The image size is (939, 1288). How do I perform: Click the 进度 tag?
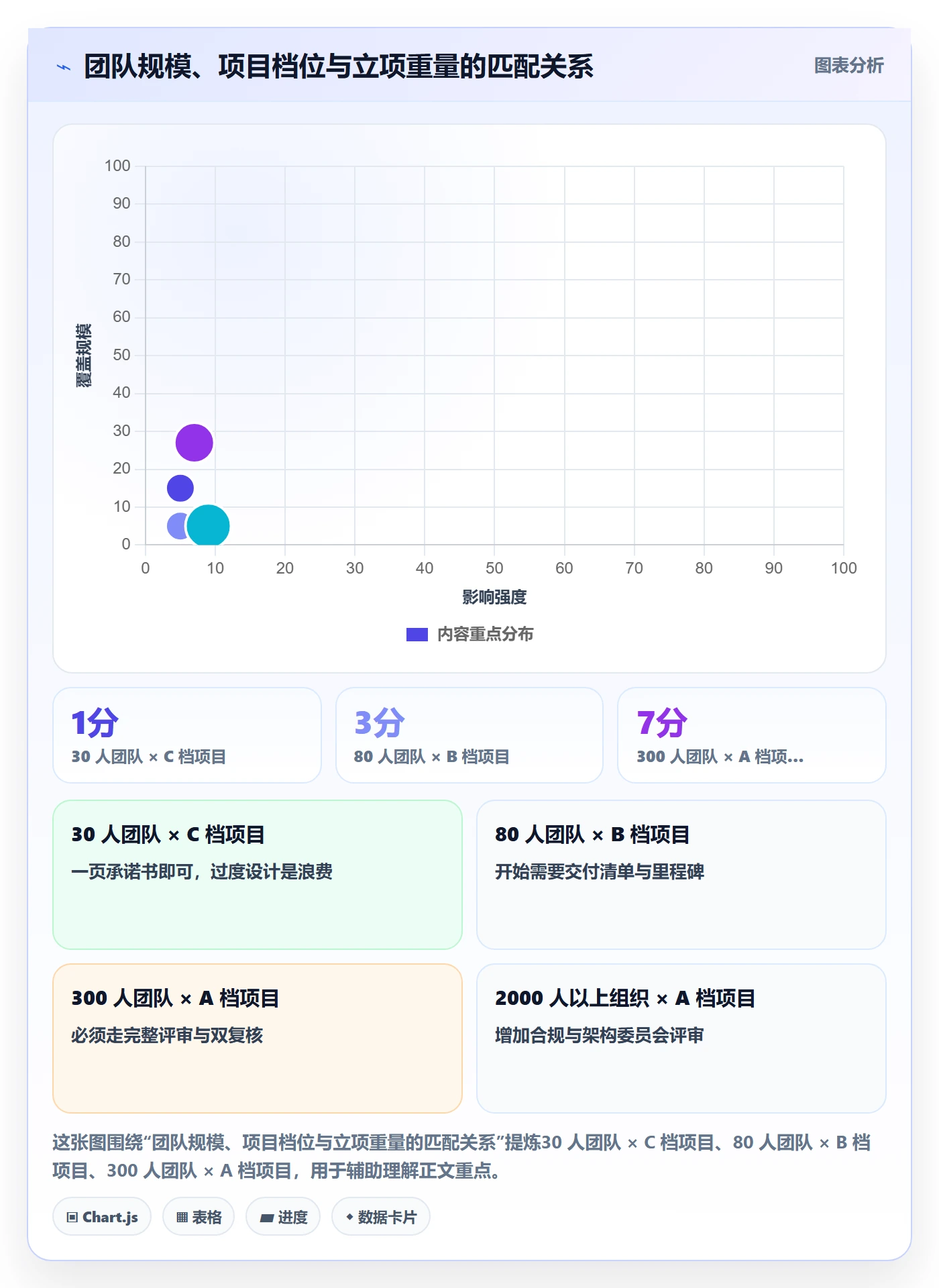pos(283,1216)
